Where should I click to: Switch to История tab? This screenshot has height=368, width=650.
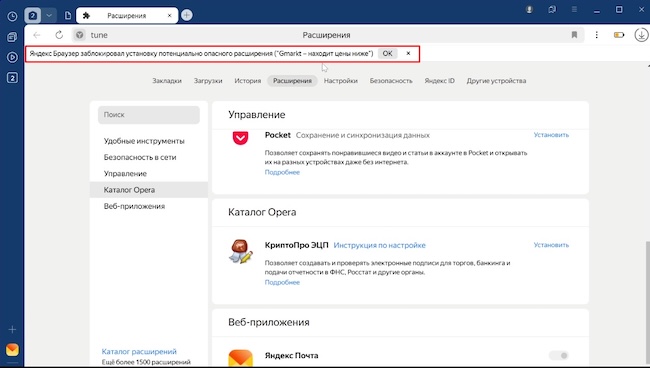tap(248, 81)
